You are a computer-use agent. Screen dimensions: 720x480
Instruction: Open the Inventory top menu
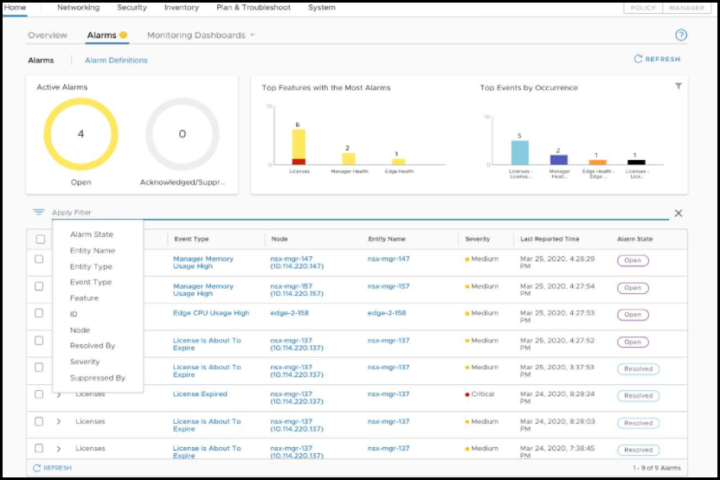[x=181, y=8]
